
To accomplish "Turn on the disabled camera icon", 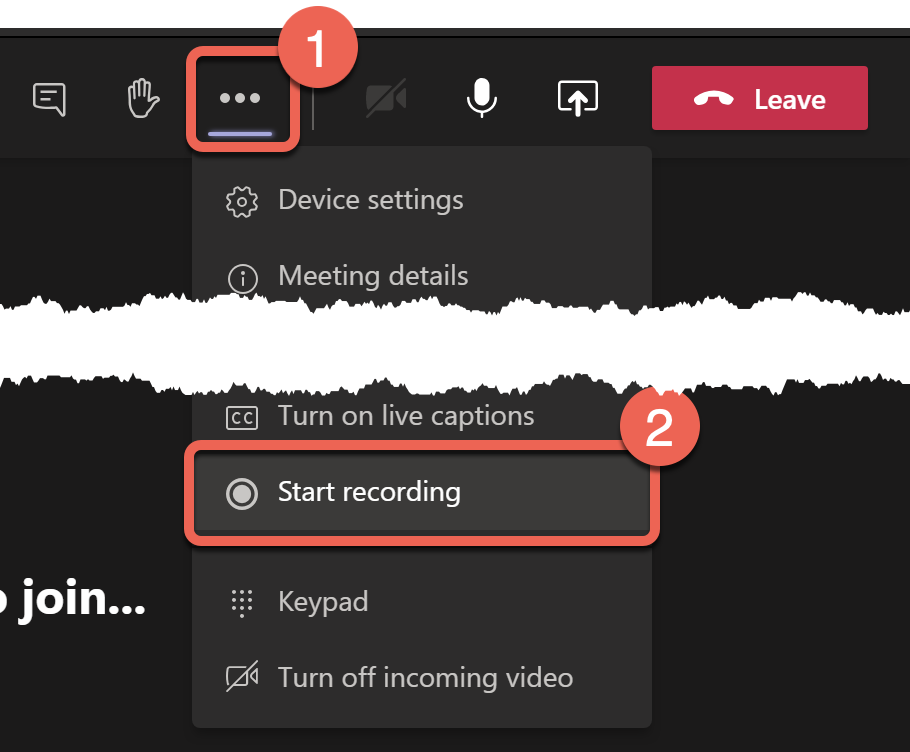I will click(387, 98).
